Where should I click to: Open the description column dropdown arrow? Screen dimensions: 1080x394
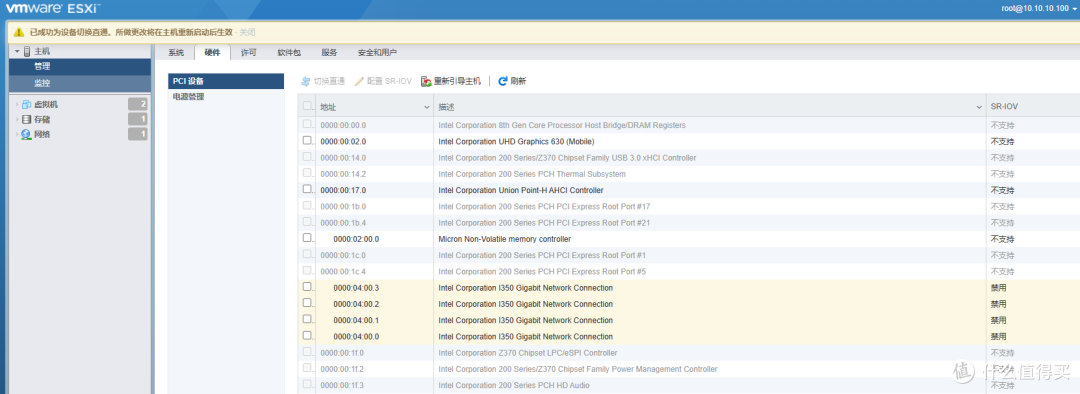coord(979,108)
